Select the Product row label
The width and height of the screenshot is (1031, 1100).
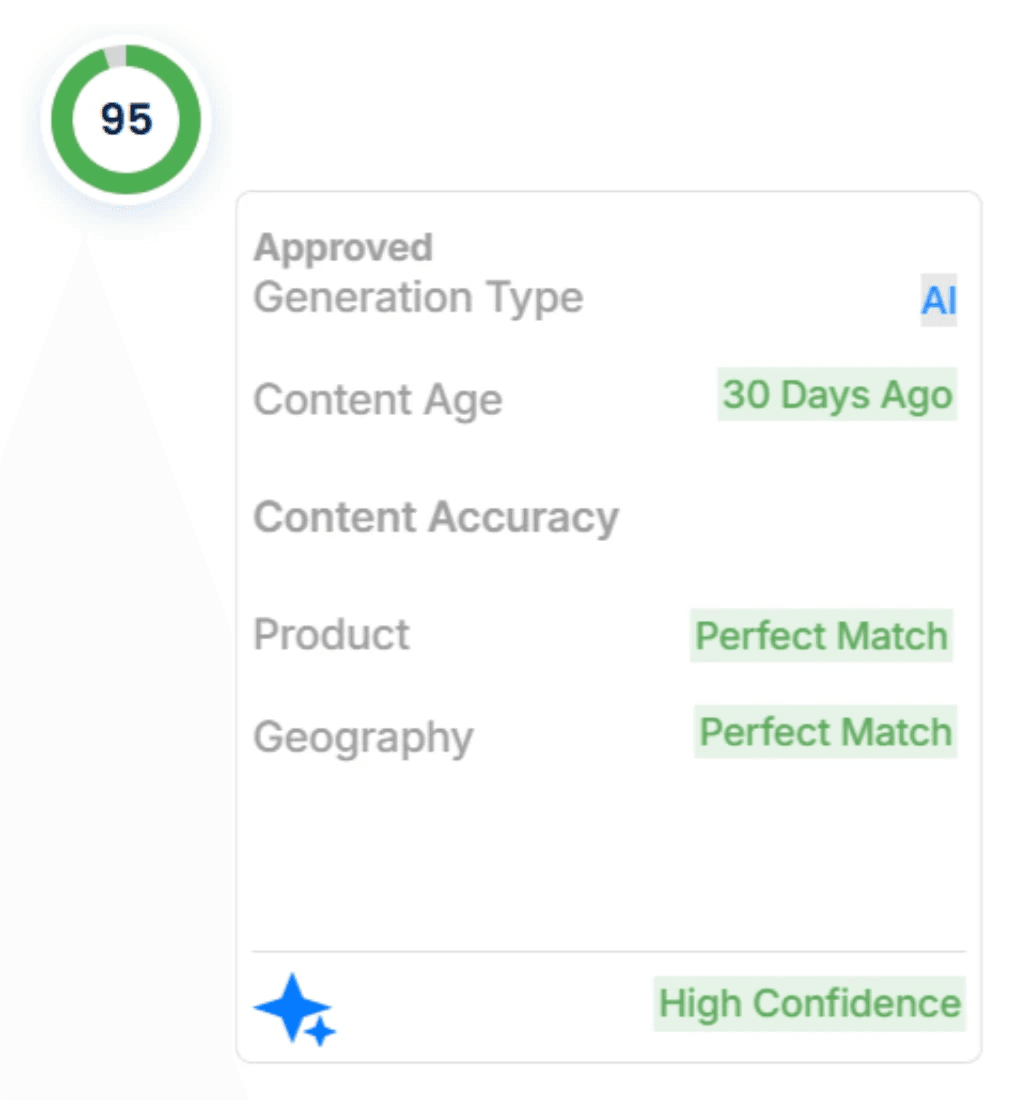[331, 635]
